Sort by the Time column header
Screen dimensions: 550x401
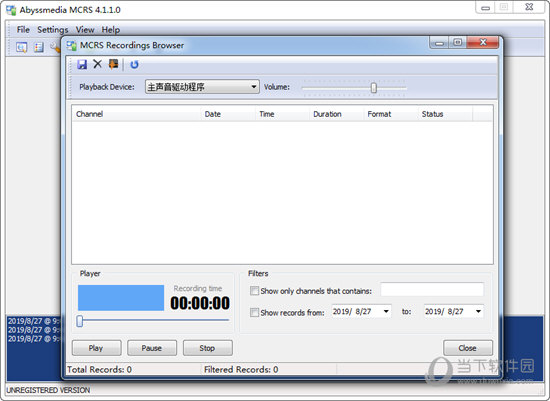click(x=282, y=114)
